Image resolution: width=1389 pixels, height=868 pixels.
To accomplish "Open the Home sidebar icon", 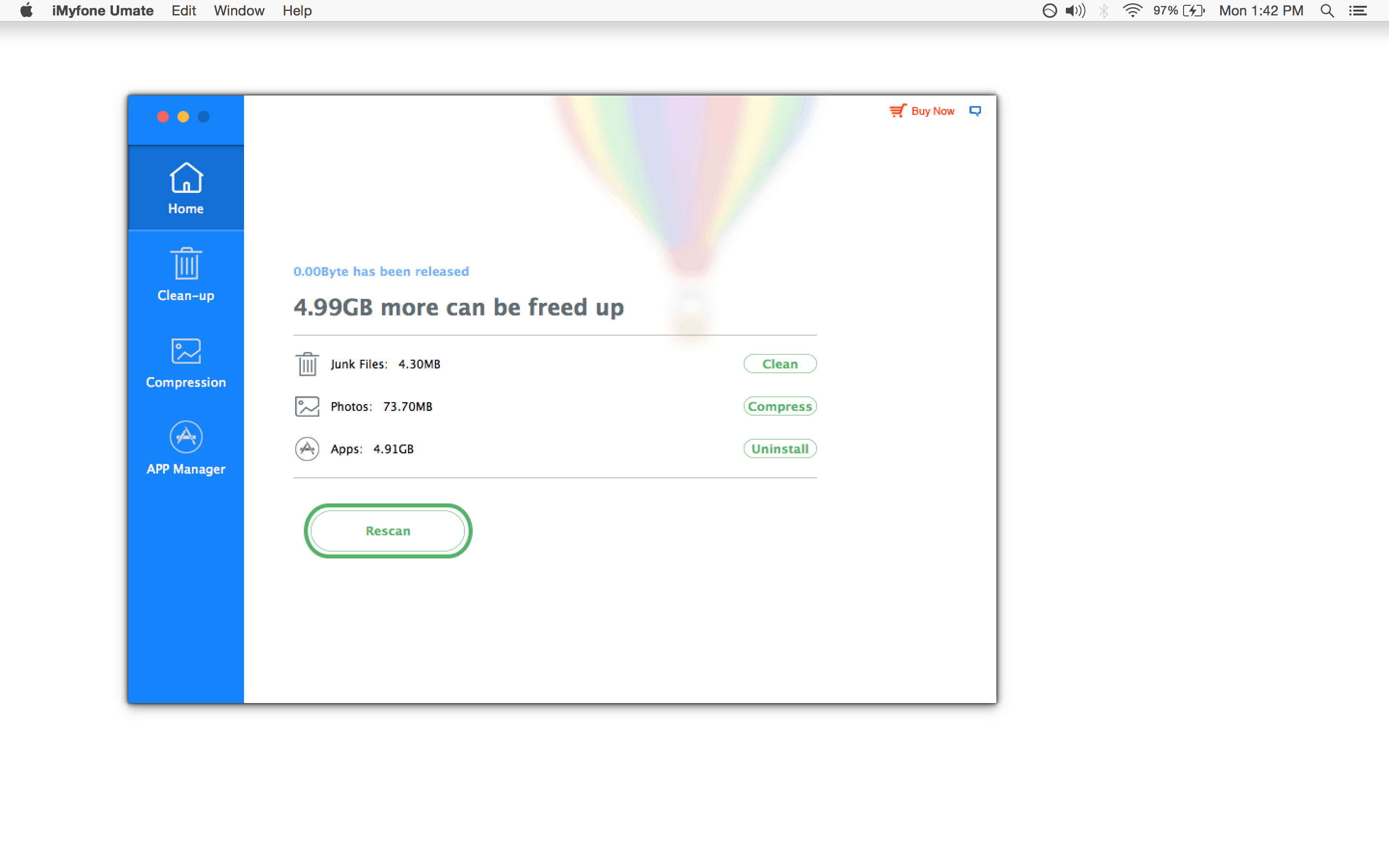I will point(186,178).
